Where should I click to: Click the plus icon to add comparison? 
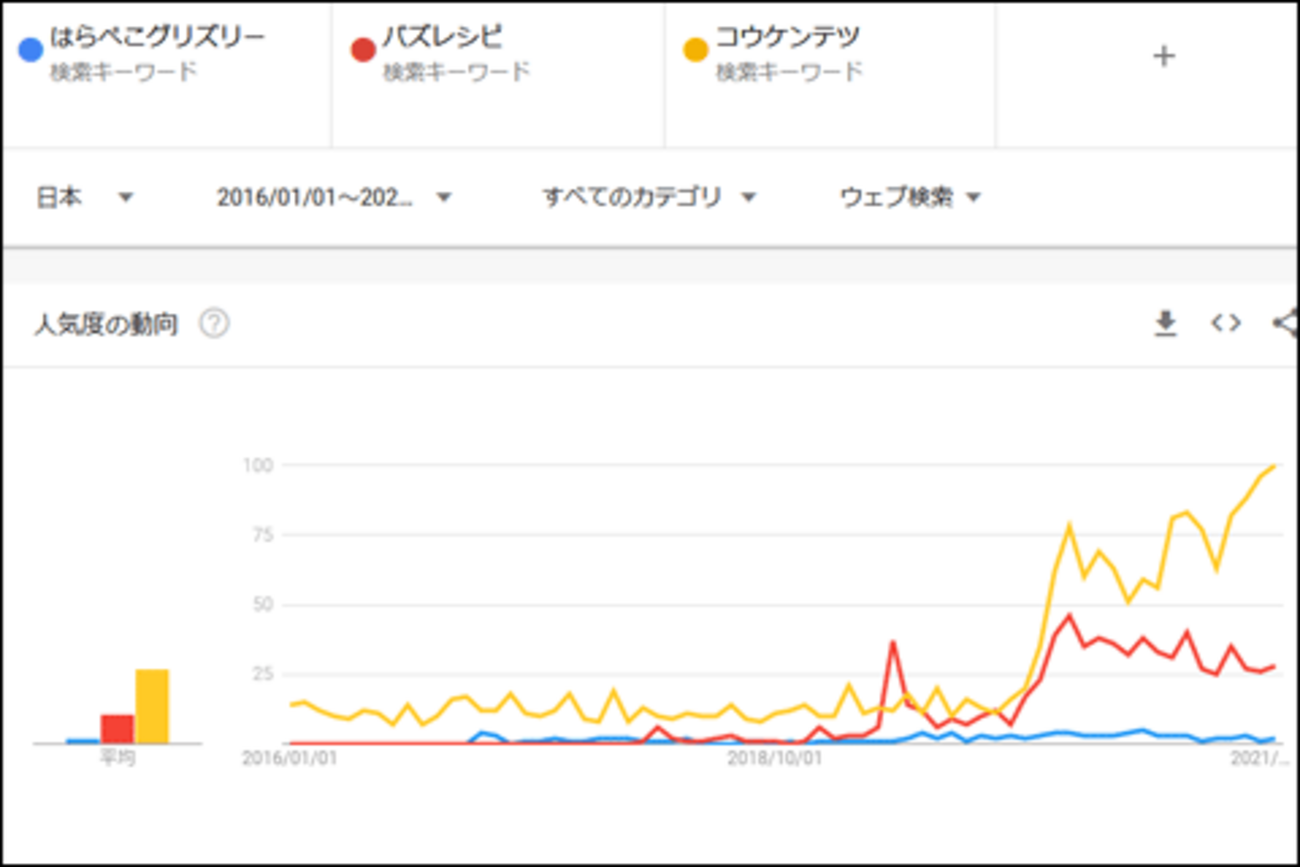coord(1163,56)
